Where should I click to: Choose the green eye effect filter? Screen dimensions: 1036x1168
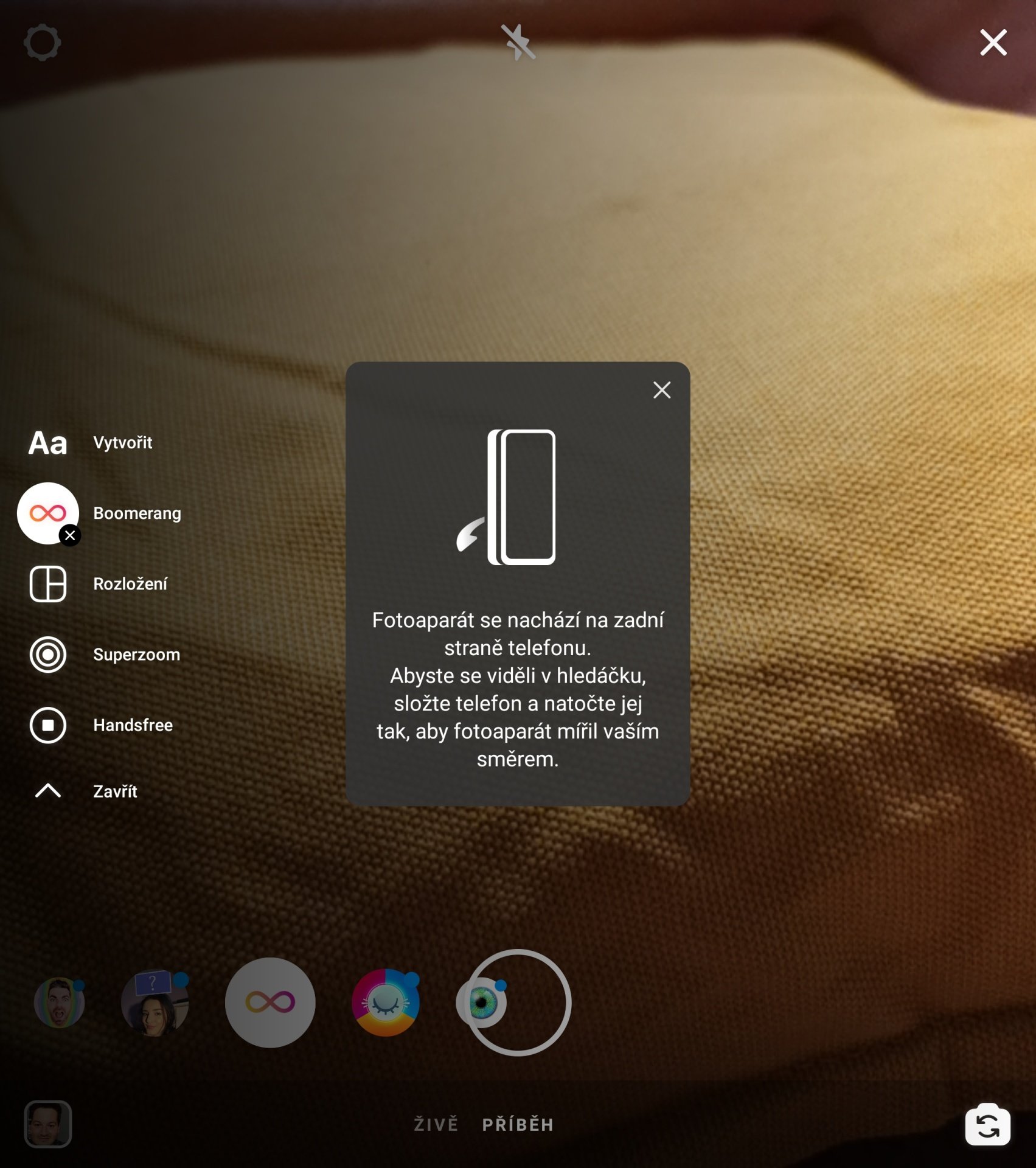[x=482, y=1003]
